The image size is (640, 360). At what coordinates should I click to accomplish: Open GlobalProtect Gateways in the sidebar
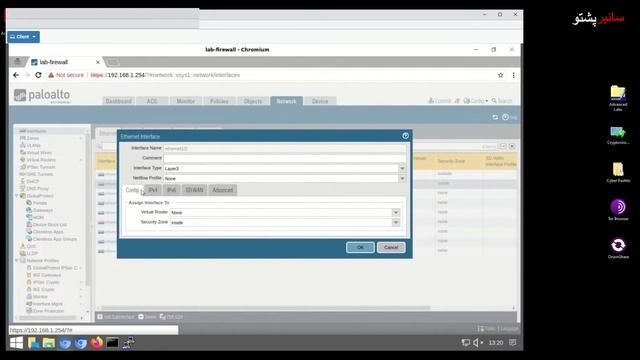(42, 210)
